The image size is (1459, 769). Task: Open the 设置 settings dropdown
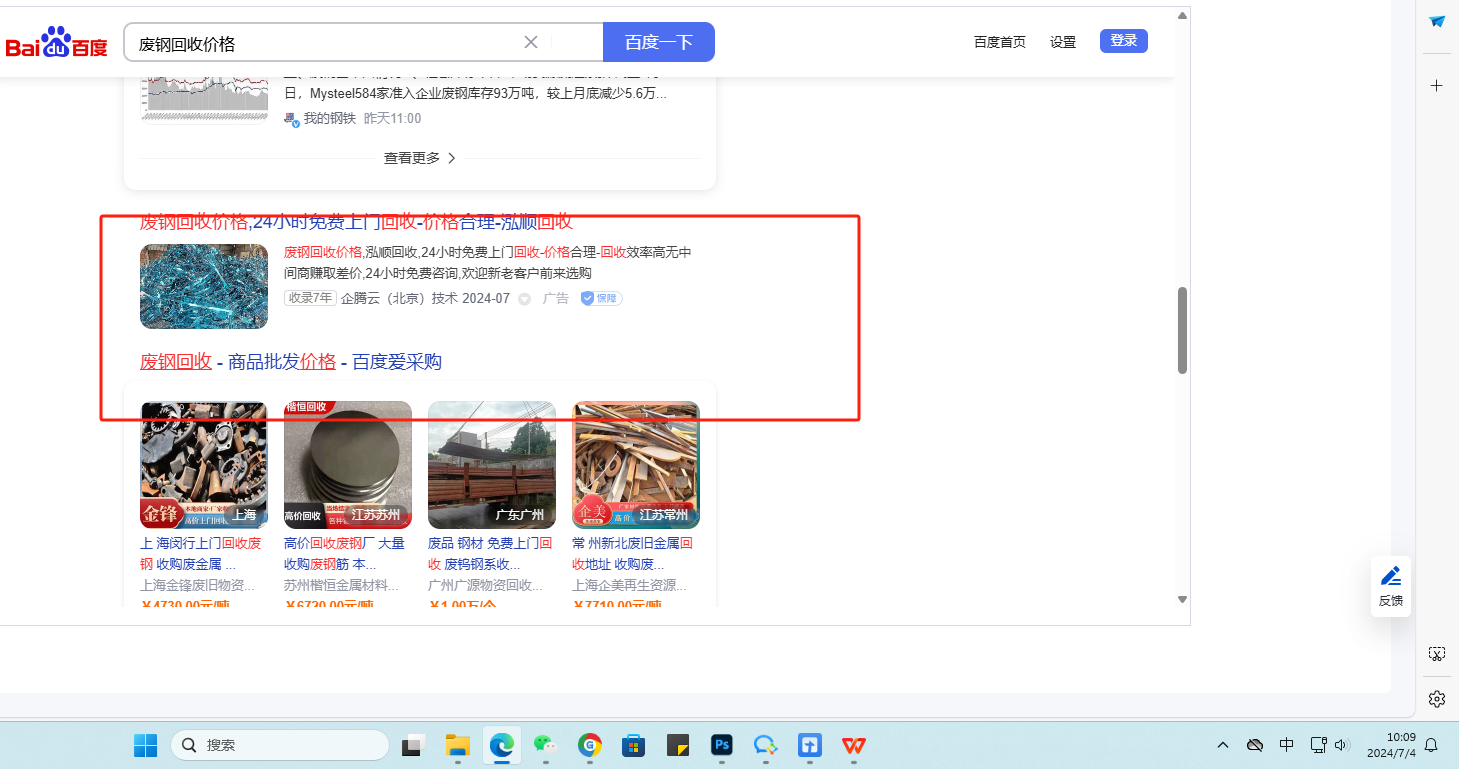coord(1063,41)
